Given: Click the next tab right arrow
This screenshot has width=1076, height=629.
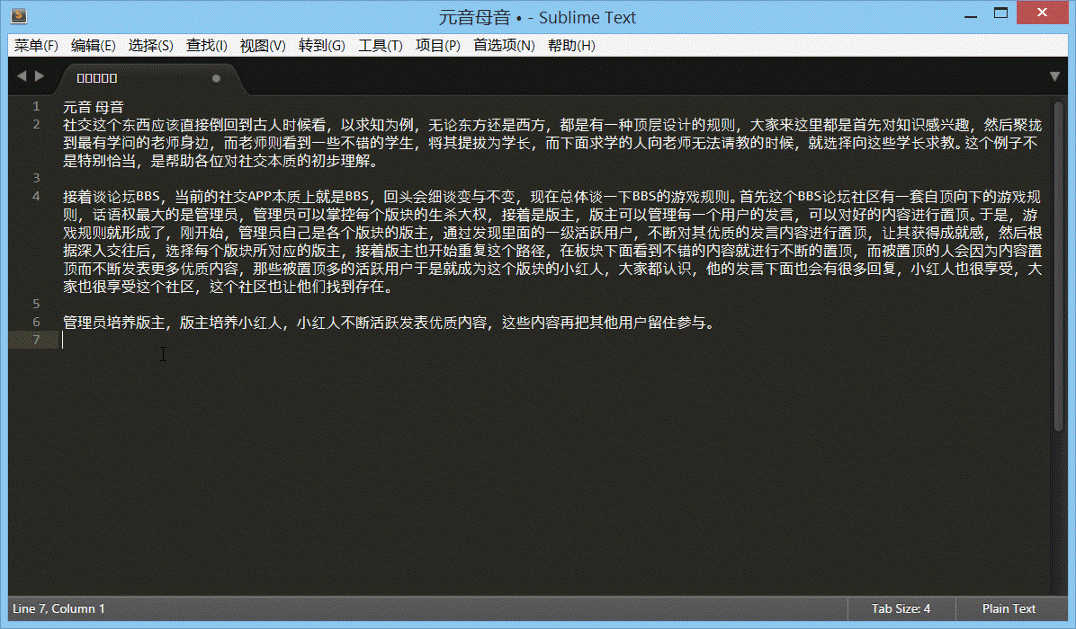Looking at the screenshot, I should pyautogui.click(x=40, y=76).
